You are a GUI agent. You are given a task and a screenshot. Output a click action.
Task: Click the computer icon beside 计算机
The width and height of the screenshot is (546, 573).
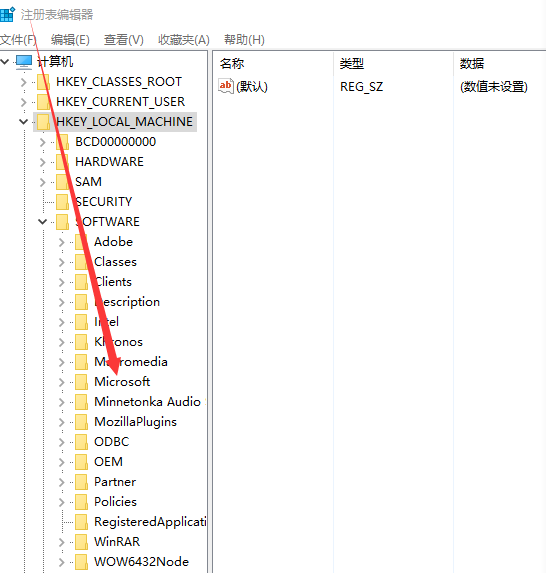[x=24, y=62]
